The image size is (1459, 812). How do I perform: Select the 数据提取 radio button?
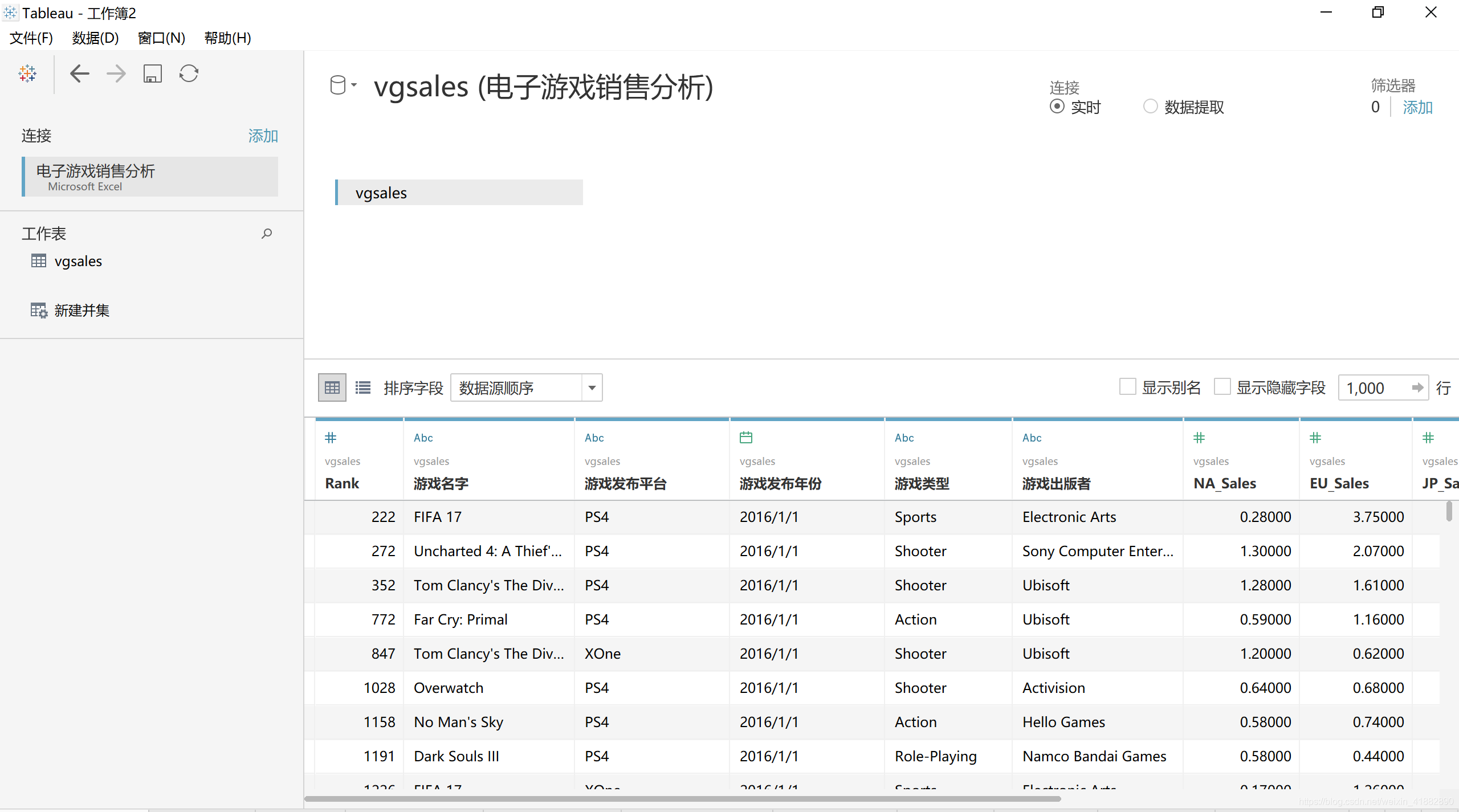(1151, 107)
